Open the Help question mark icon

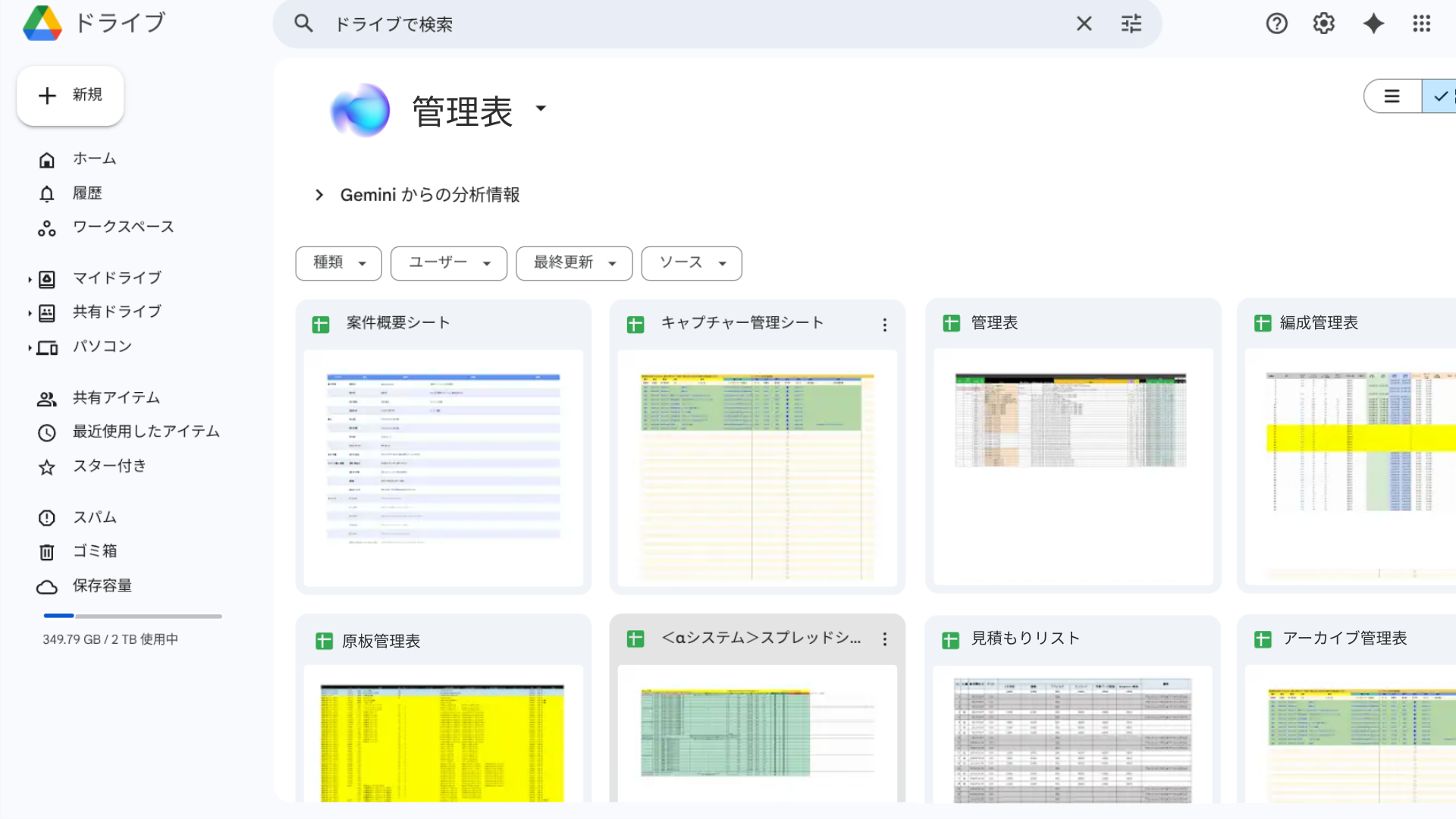click(x=1276, y=24)
